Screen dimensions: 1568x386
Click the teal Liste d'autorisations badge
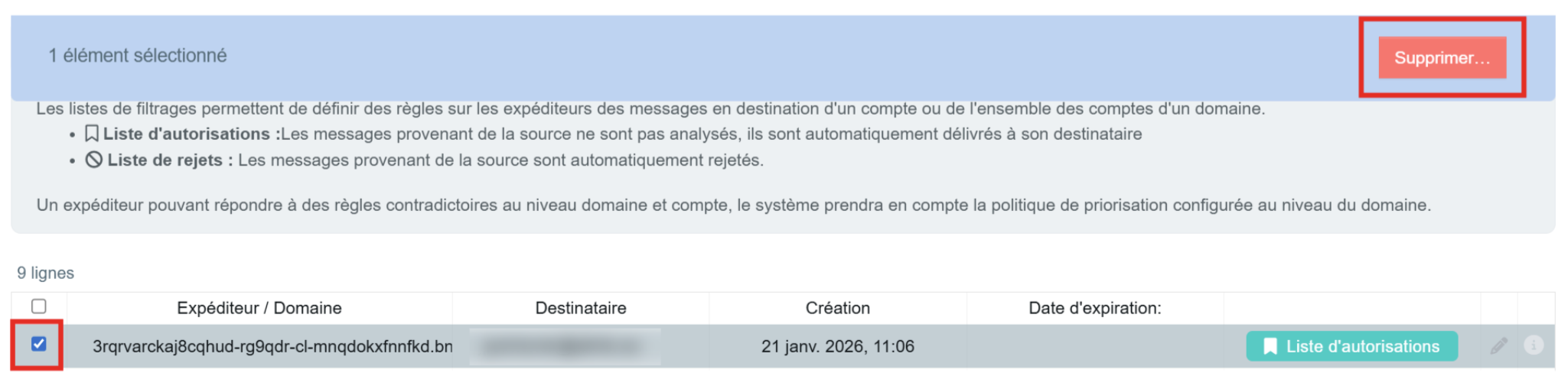pos(1351,346)
